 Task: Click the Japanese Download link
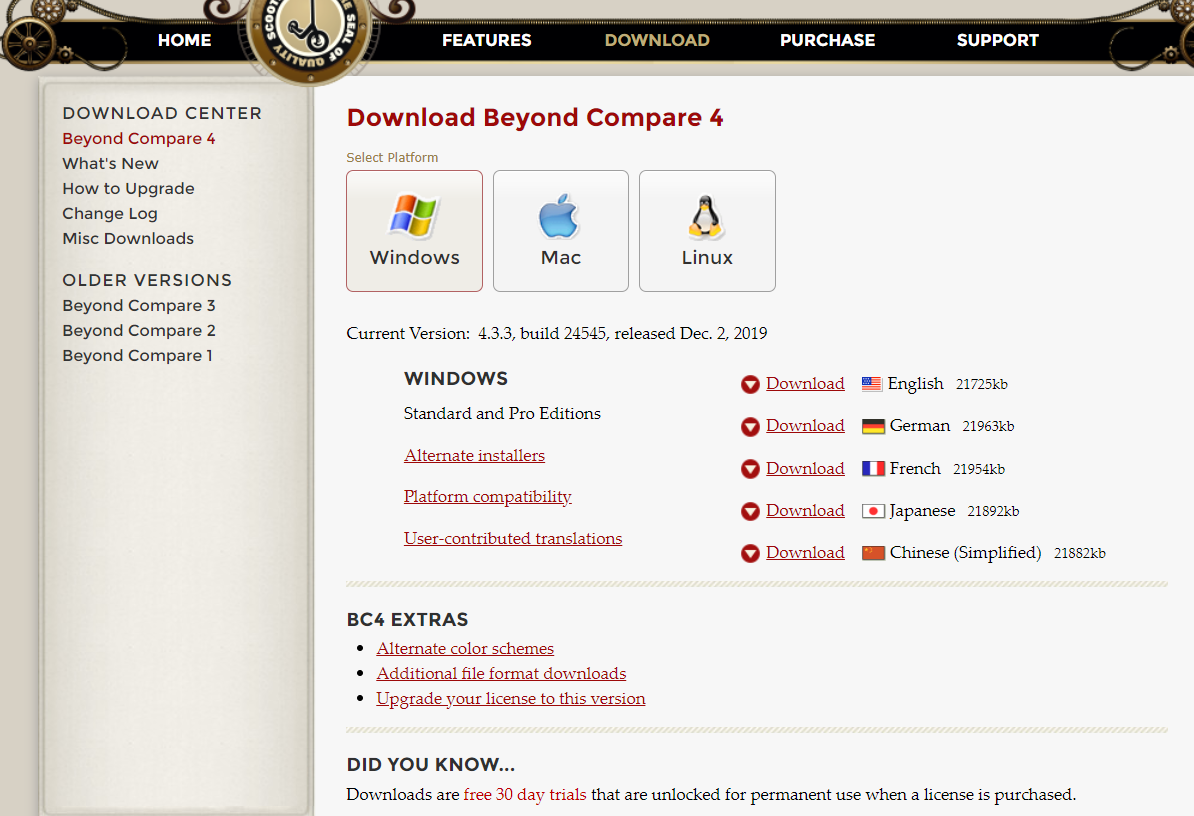coord(805,510)
